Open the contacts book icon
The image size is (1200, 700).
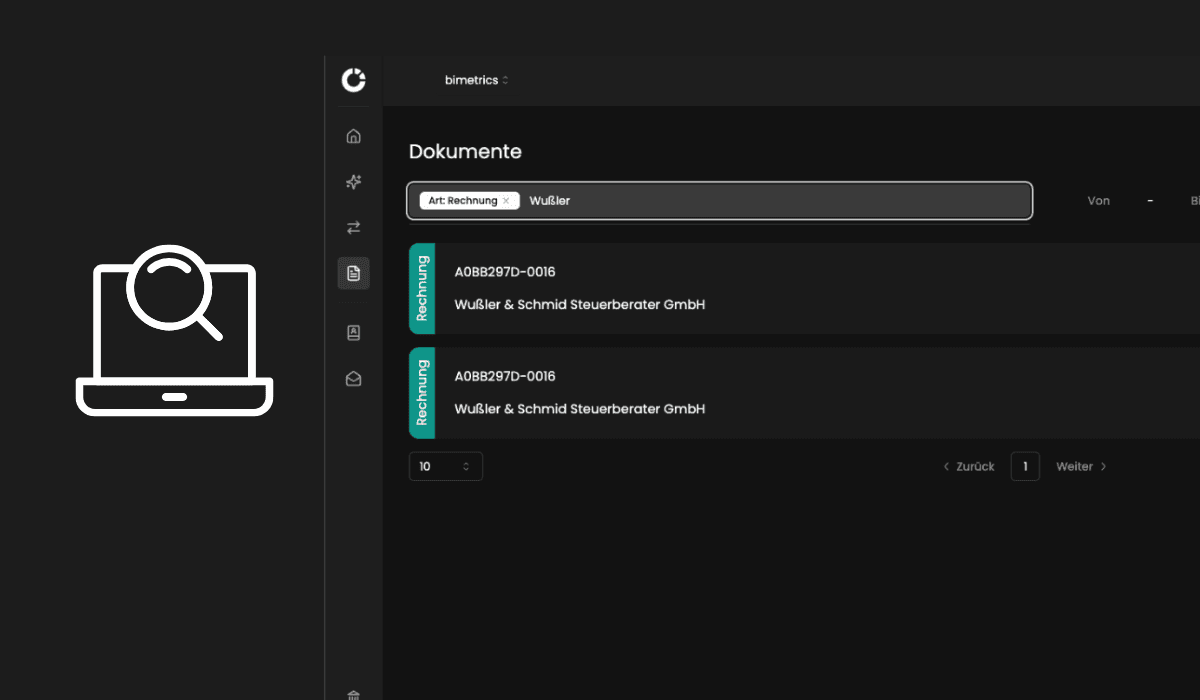point(353,333)
